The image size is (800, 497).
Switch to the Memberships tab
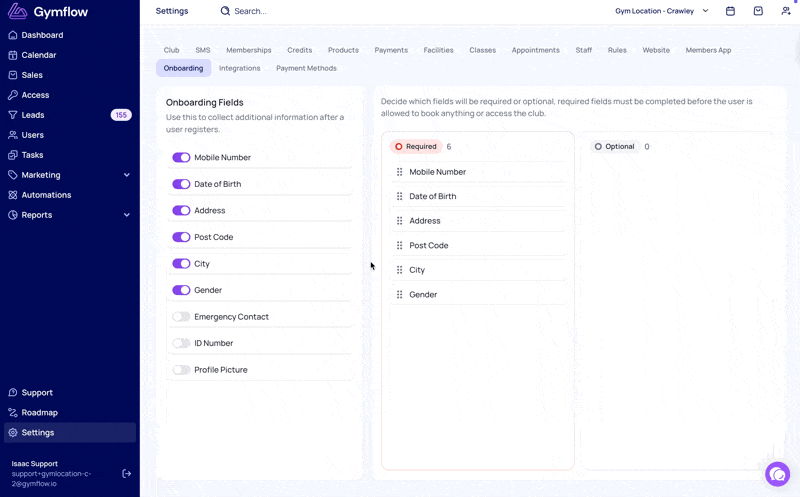(248, 50)
